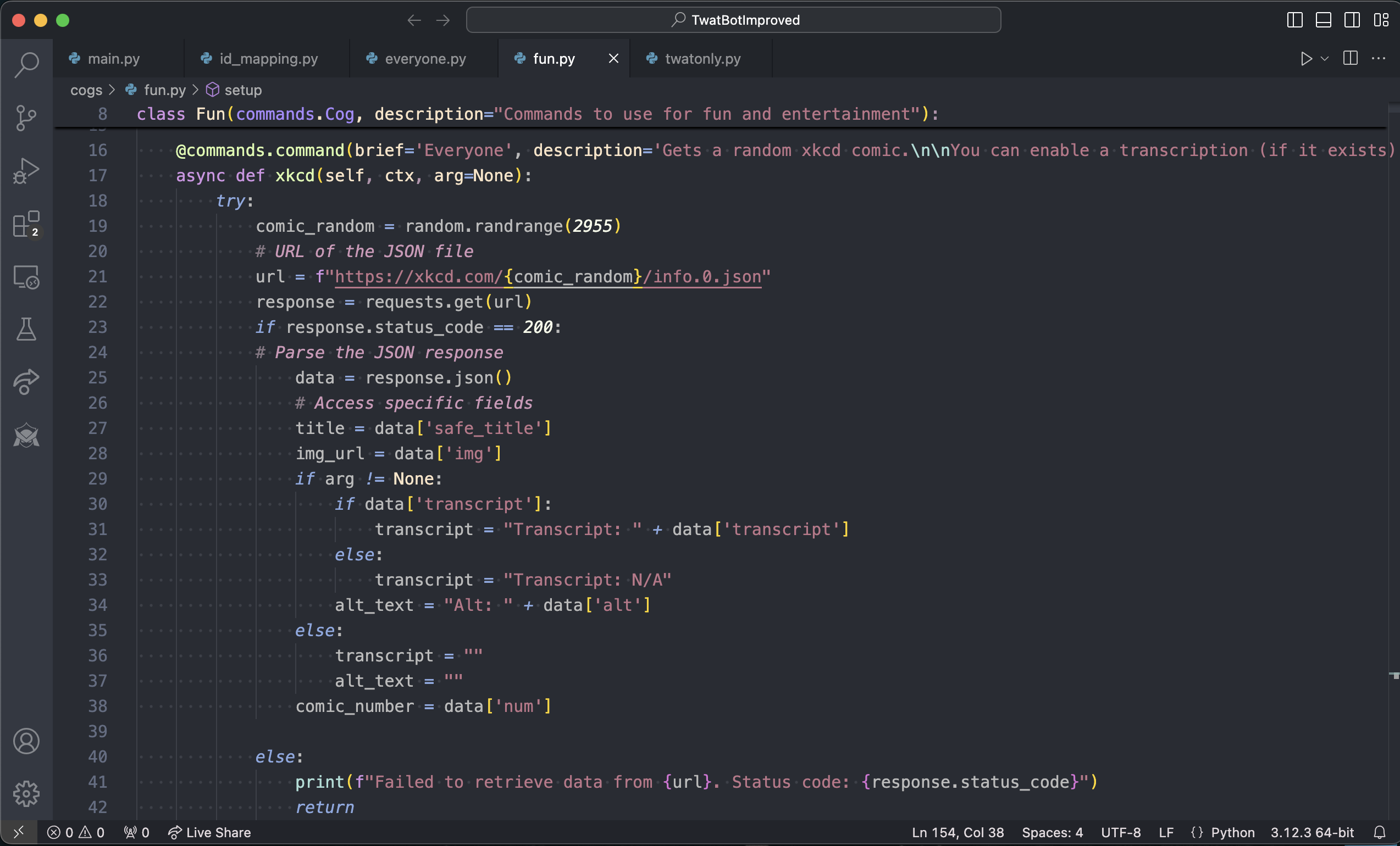Switch to the twatonly.py tab

point(702,58)
